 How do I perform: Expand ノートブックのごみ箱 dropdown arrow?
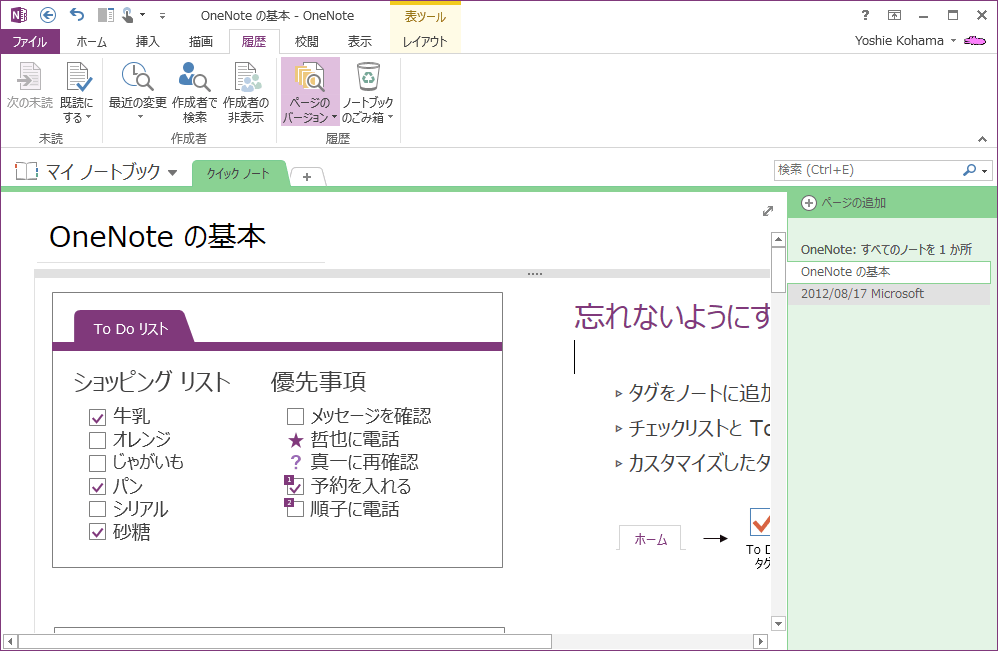(x=390, y=117)
